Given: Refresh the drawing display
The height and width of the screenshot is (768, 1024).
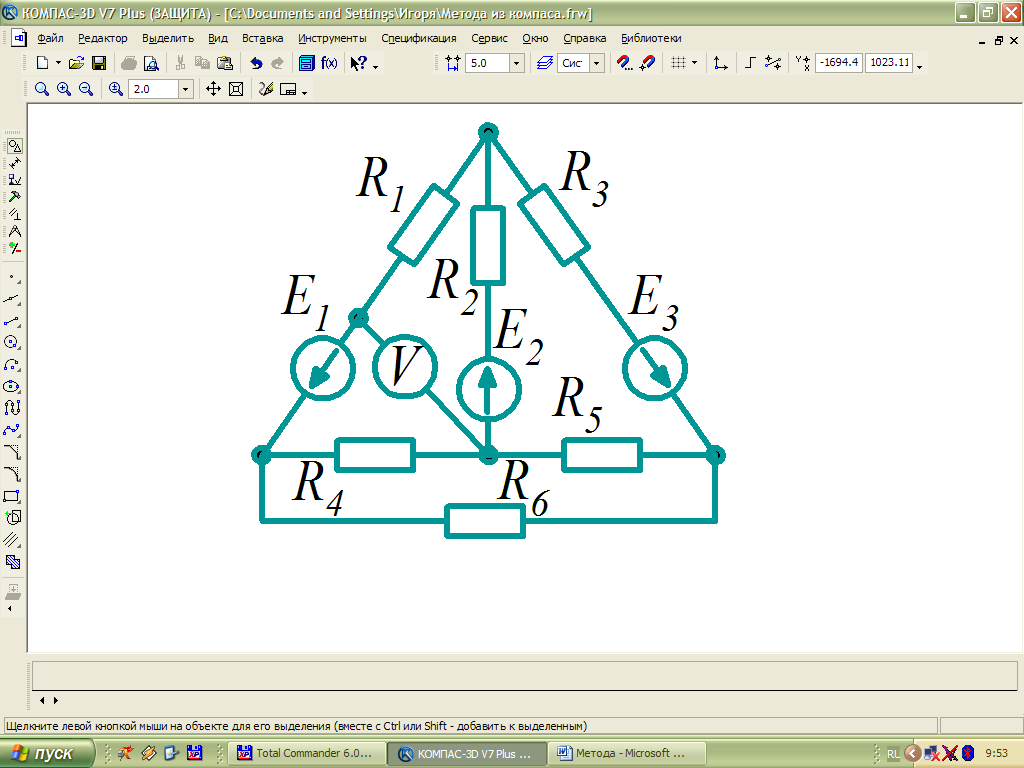Looking at the screenshot, I should [x=266, y=89].
